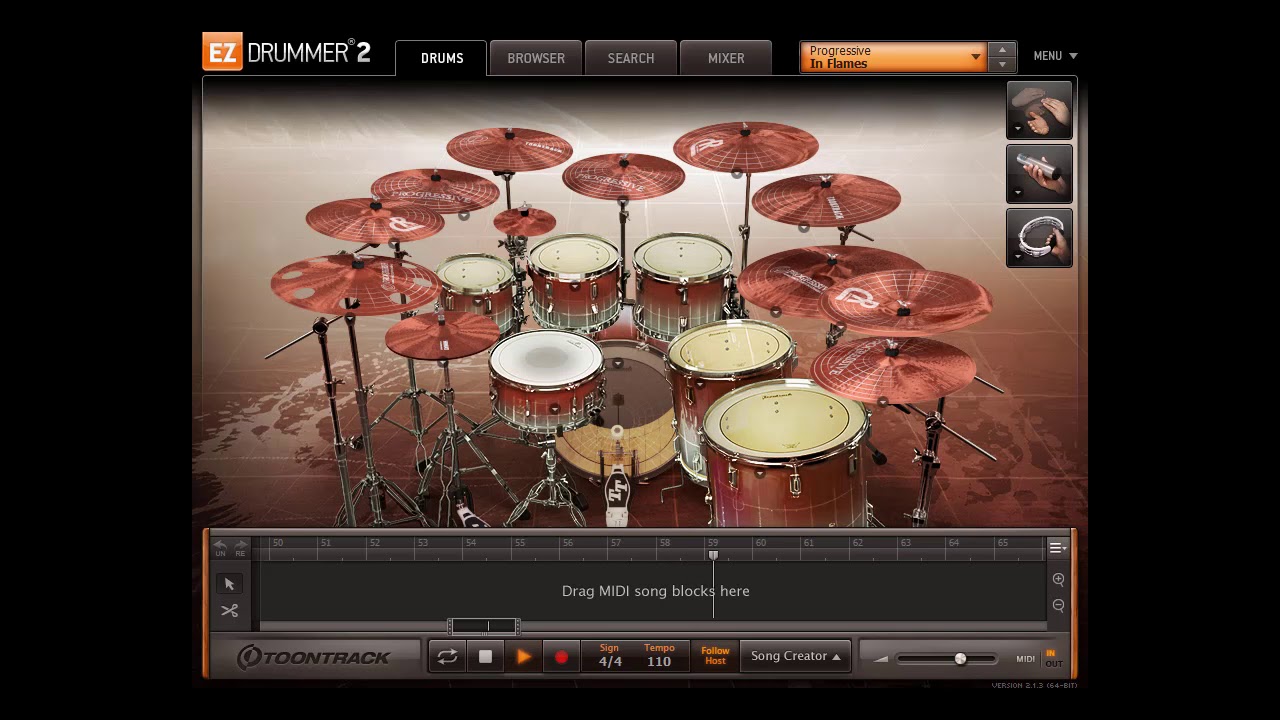
Task: Click the Sign 4/4 time signature field
Action: [x=610, y=656]
